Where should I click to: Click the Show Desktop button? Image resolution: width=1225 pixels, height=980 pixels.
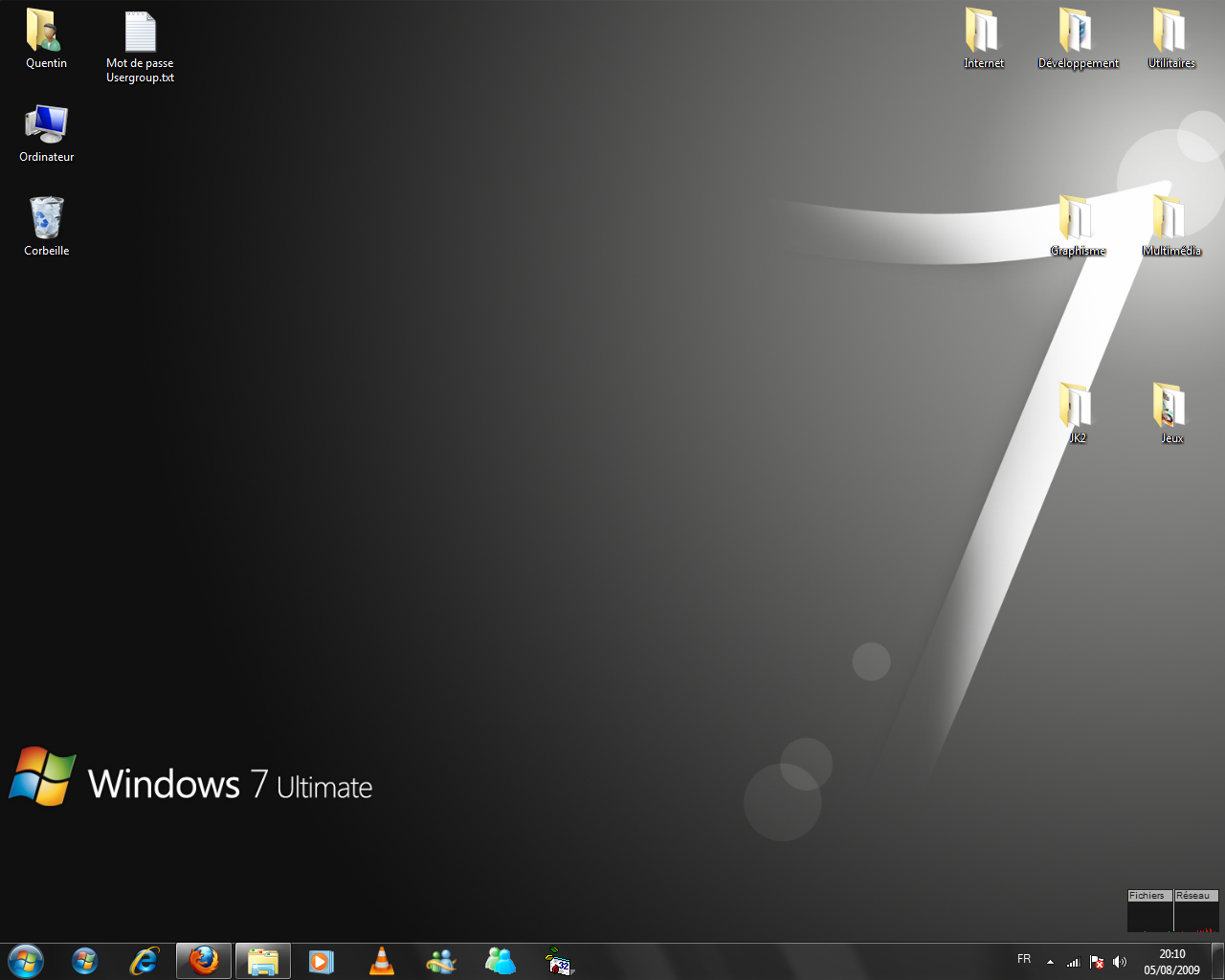(x=1217, y=961)
